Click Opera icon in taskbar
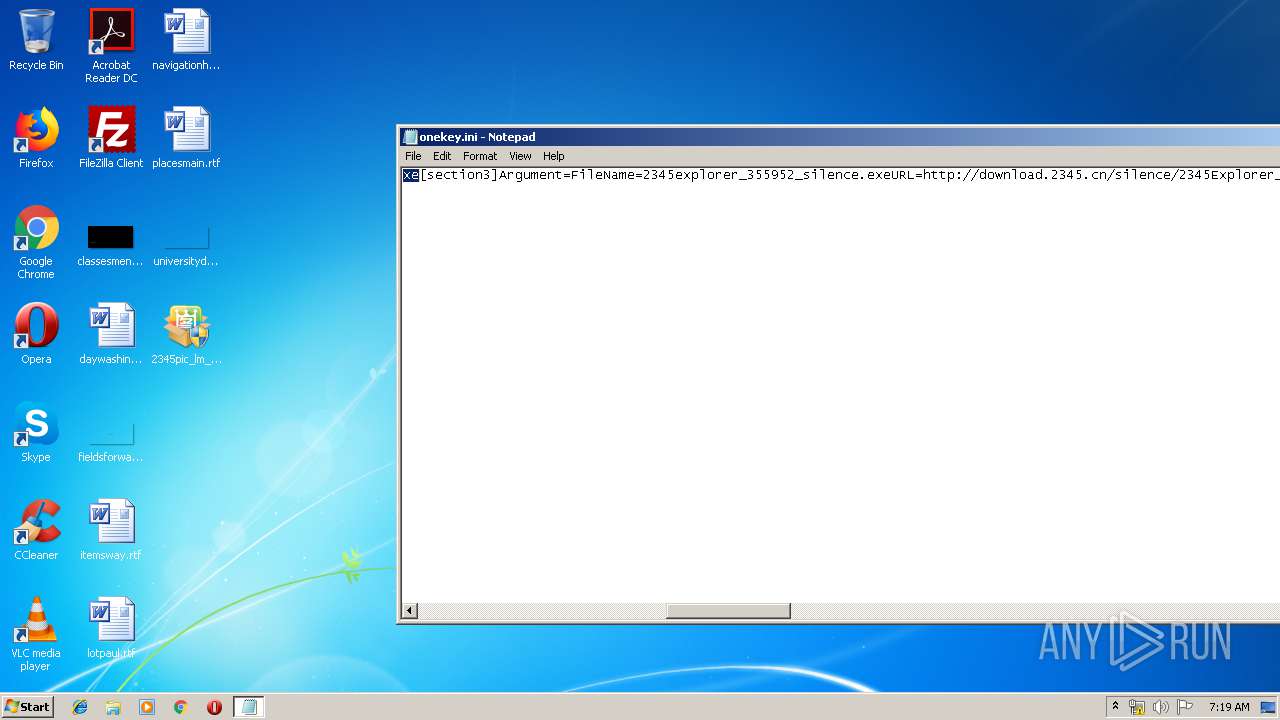1280x720 pixels. [214, 707]
